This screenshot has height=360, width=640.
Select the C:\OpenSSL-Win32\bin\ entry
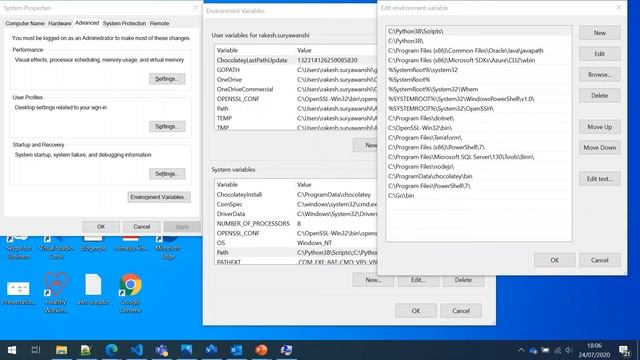(x=479, y=128)
